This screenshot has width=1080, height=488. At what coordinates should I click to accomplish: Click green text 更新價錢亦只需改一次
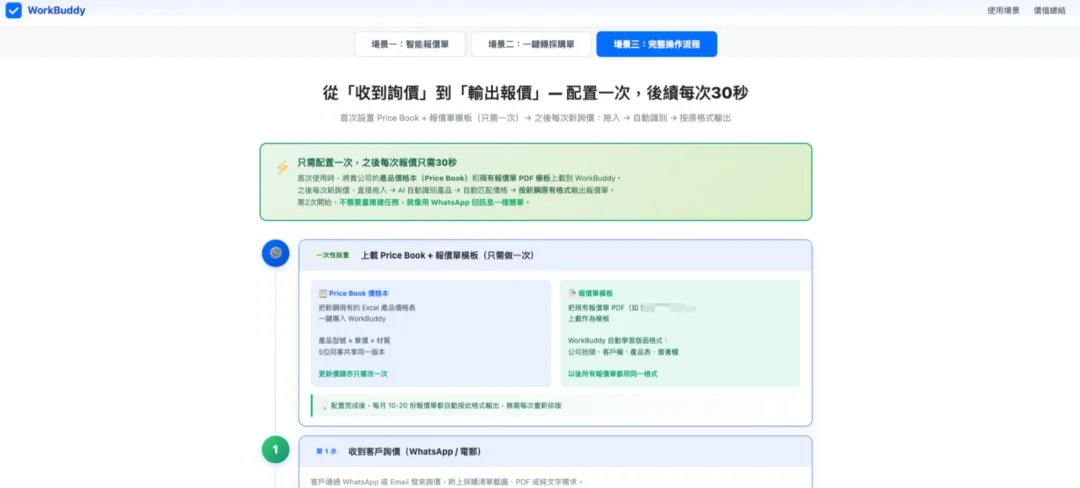point(353,374)
